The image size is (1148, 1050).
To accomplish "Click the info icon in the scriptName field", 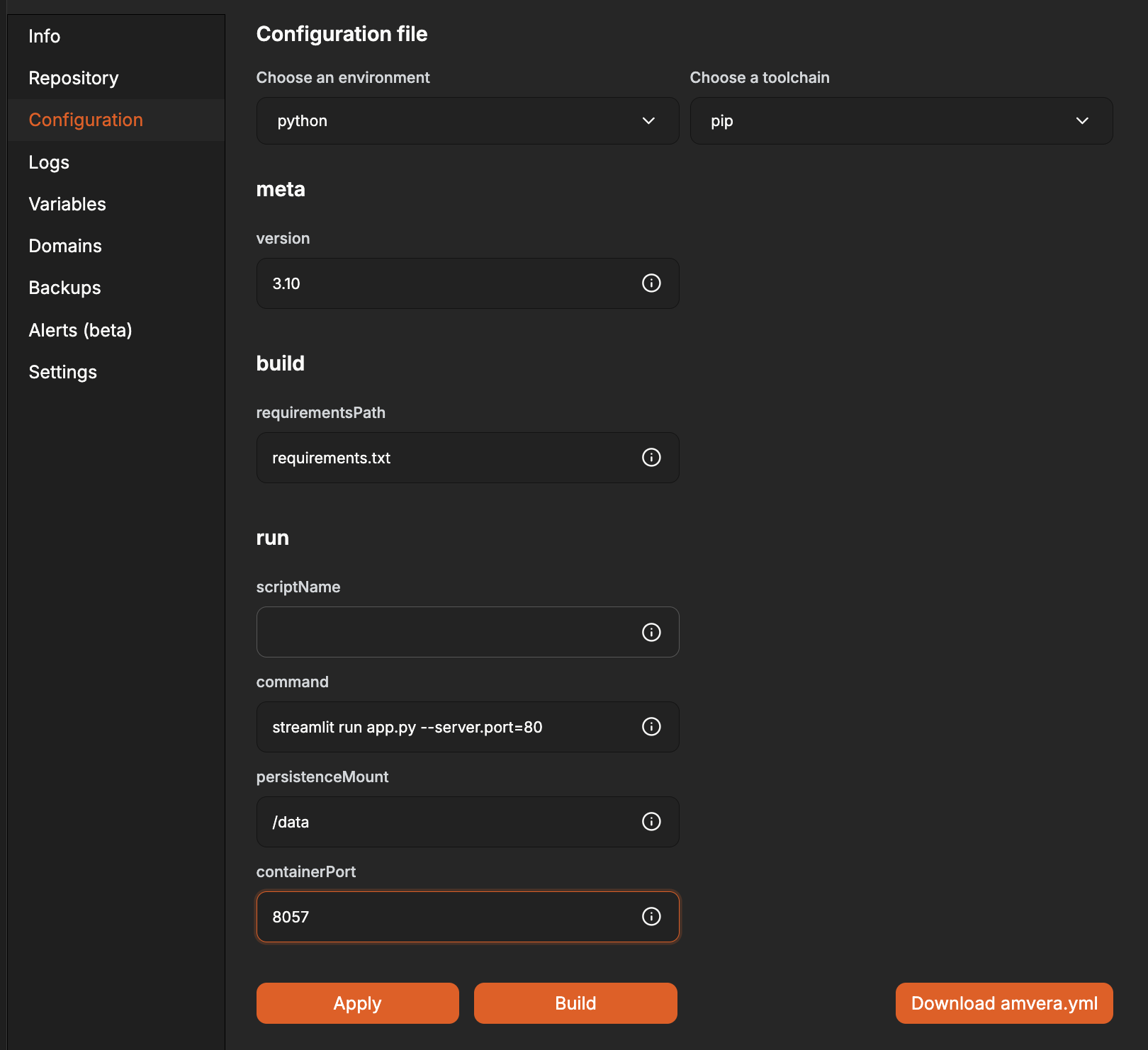I will (651, 632).
